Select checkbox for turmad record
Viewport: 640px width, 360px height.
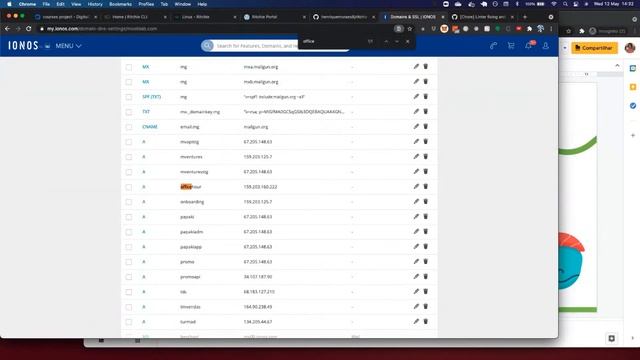pyautogui.click(x=129, y=322)
